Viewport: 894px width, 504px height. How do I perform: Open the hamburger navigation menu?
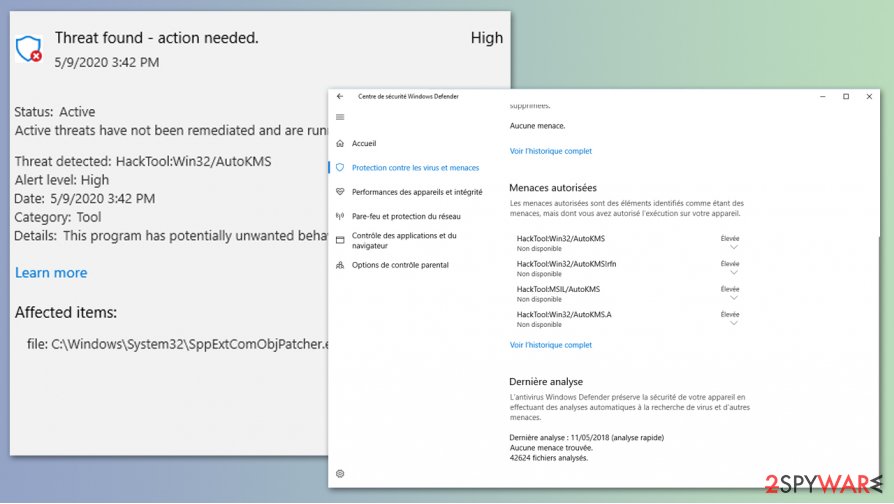[x=340, y=117]
